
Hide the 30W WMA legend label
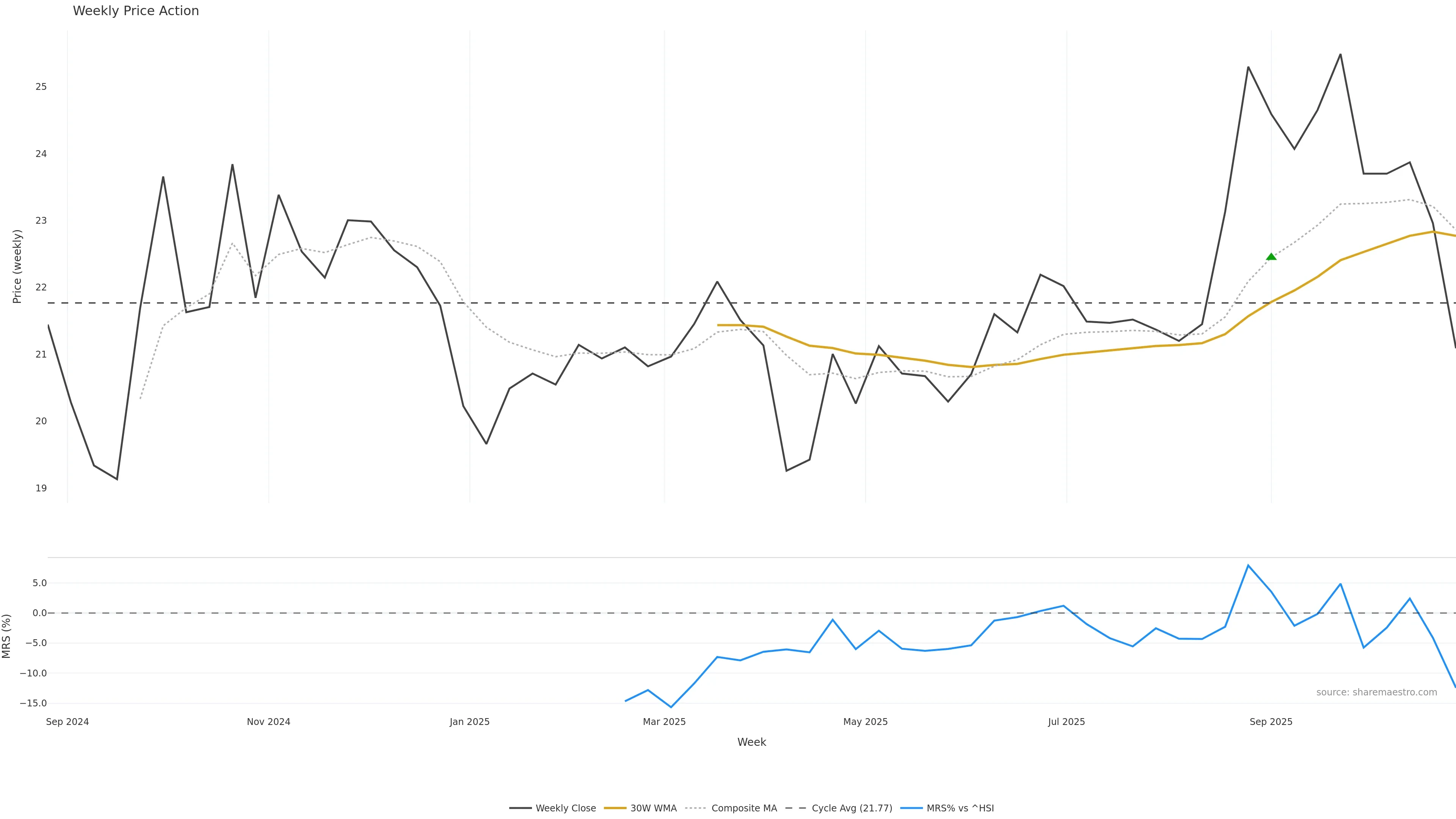coord(653,808)
